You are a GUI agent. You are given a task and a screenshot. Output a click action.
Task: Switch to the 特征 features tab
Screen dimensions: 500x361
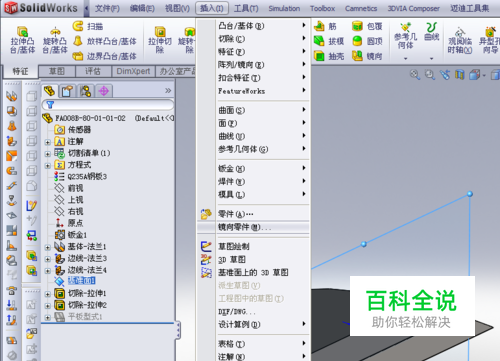[20, 71]
